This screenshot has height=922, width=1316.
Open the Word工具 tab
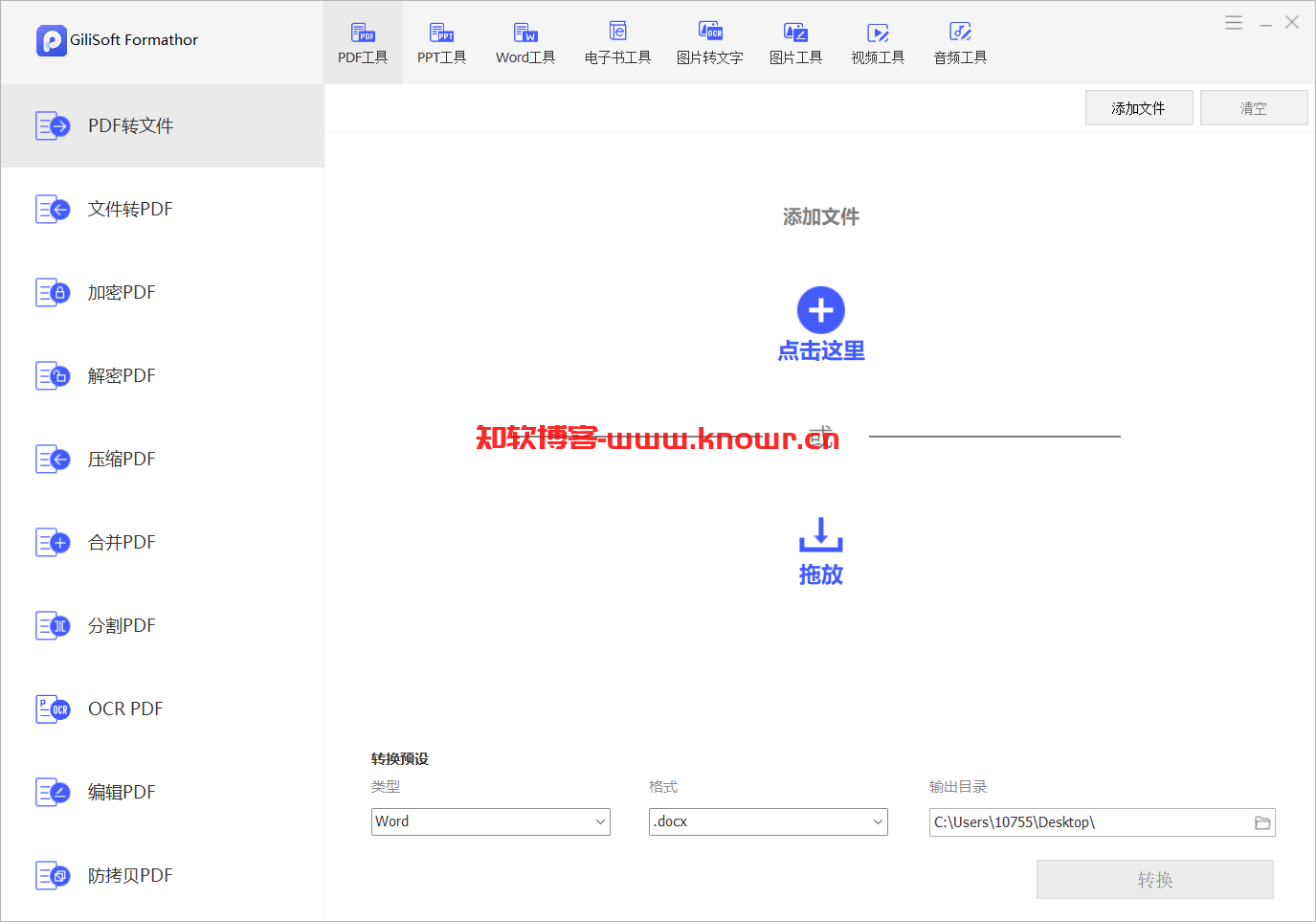[x=525, y=43]
